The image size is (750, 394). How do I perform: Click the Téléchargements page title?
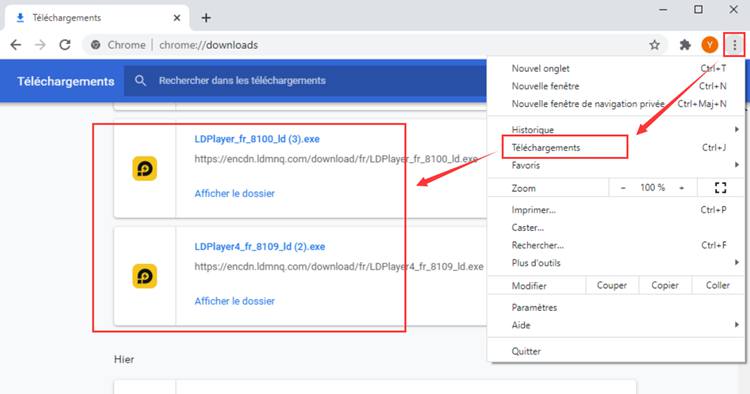coord(66,81)
